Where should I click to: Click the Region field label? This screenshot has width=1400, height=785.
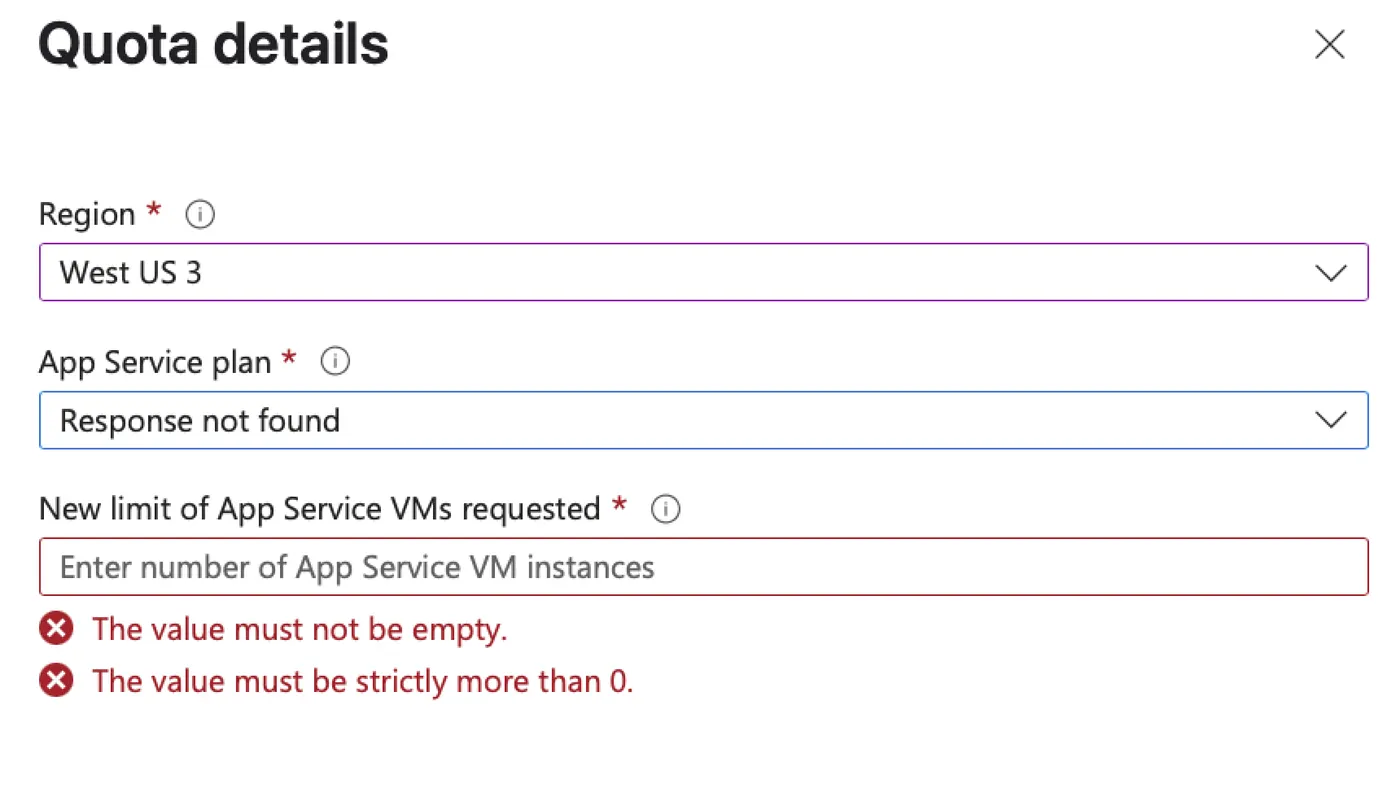[87, 214]
